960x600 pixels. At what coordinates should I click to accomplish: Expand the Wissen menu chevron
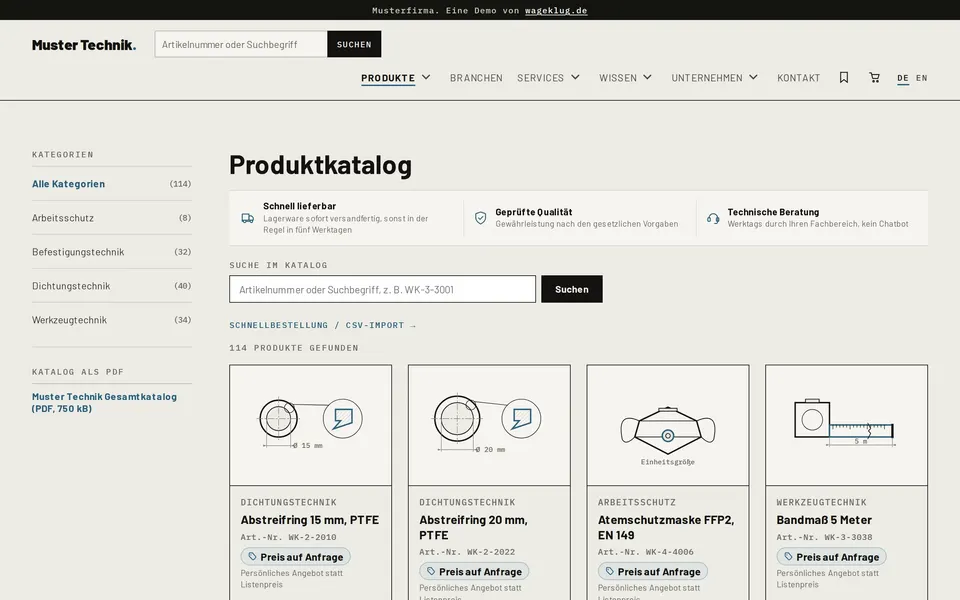point(647,77)
